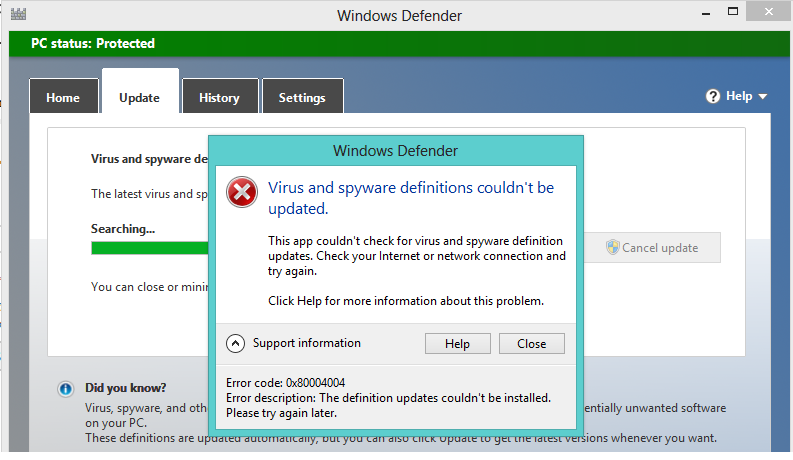Click the dialog's 'Windows Defender' title bar
Image resolution: width=793 pixels, height=460 pixels.
coord(395,151)
